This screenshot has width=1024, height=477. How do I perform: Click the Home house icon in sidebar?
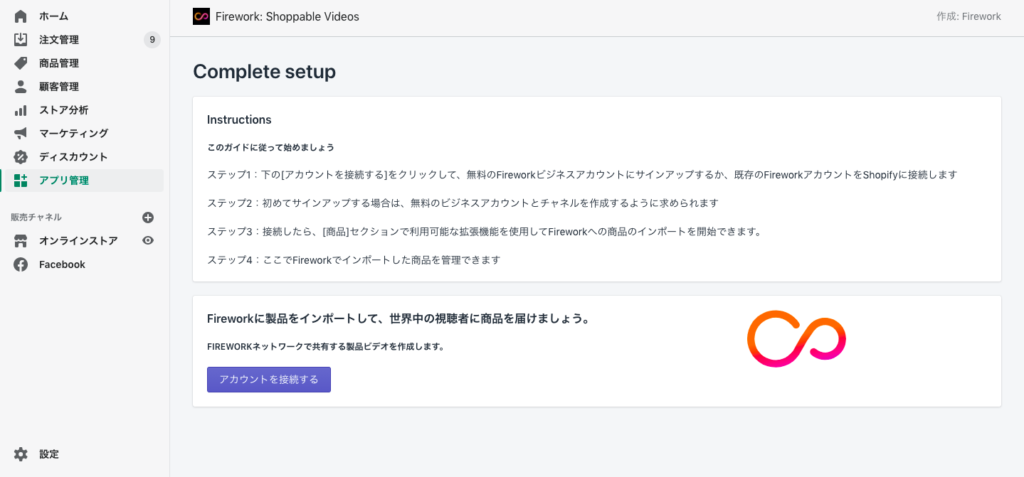21,16
